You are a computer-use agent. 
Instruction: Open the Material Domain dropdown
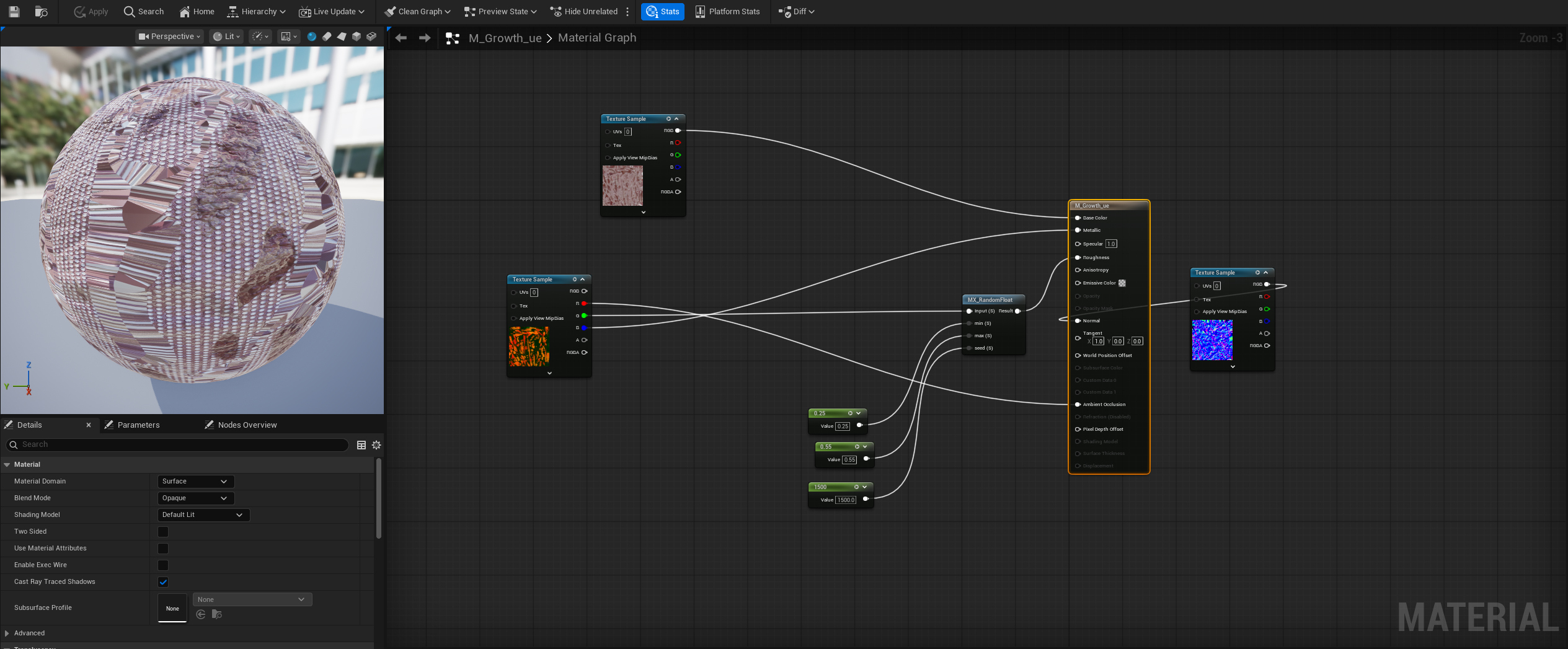click(x=195, y=482)
